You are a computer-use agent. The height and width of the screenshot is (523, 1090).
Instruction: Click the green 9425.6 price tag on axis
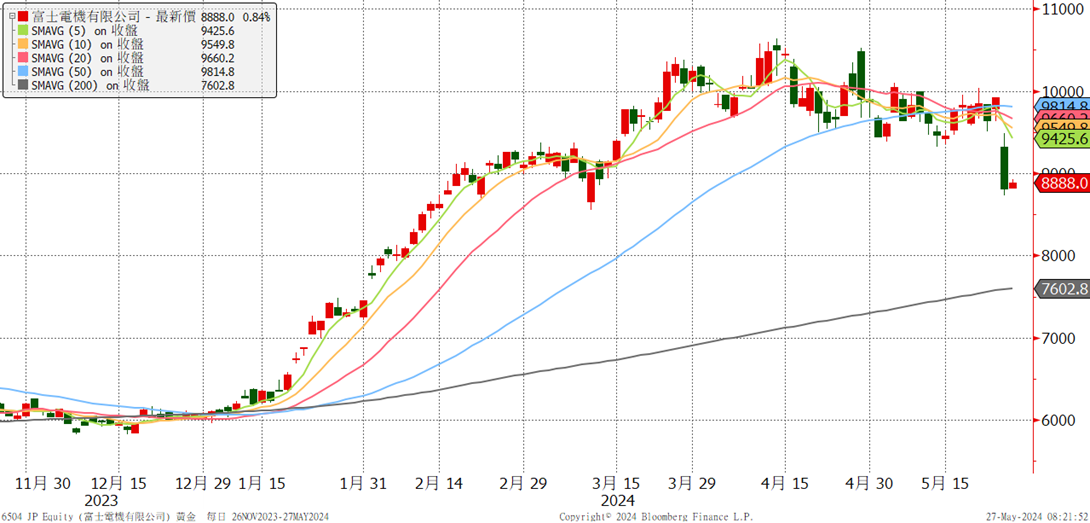click(1062, 139)
